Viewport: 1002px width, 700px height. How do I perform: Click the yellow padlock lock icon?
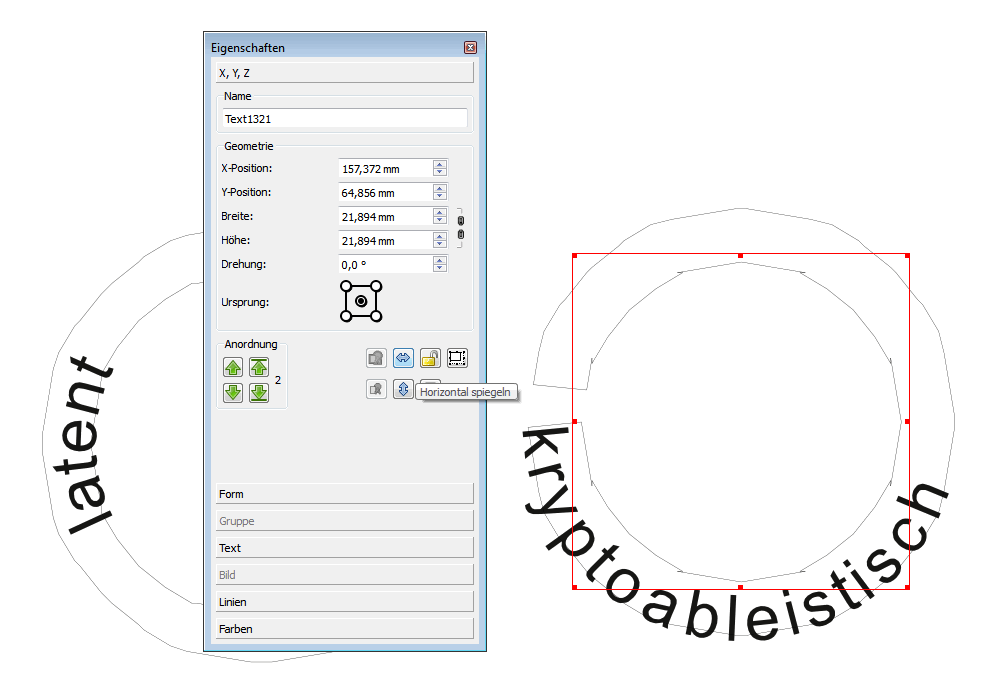coord(430,357)
